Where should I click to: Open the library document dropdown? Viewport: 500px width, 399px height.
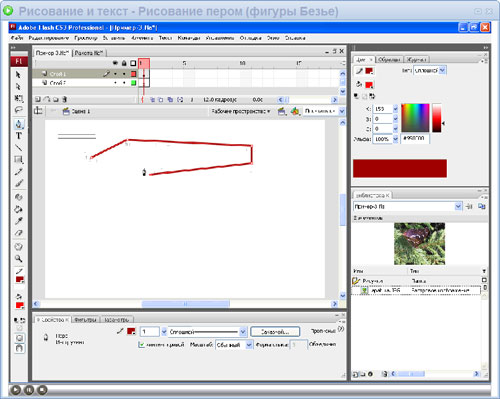pos(458,206)
